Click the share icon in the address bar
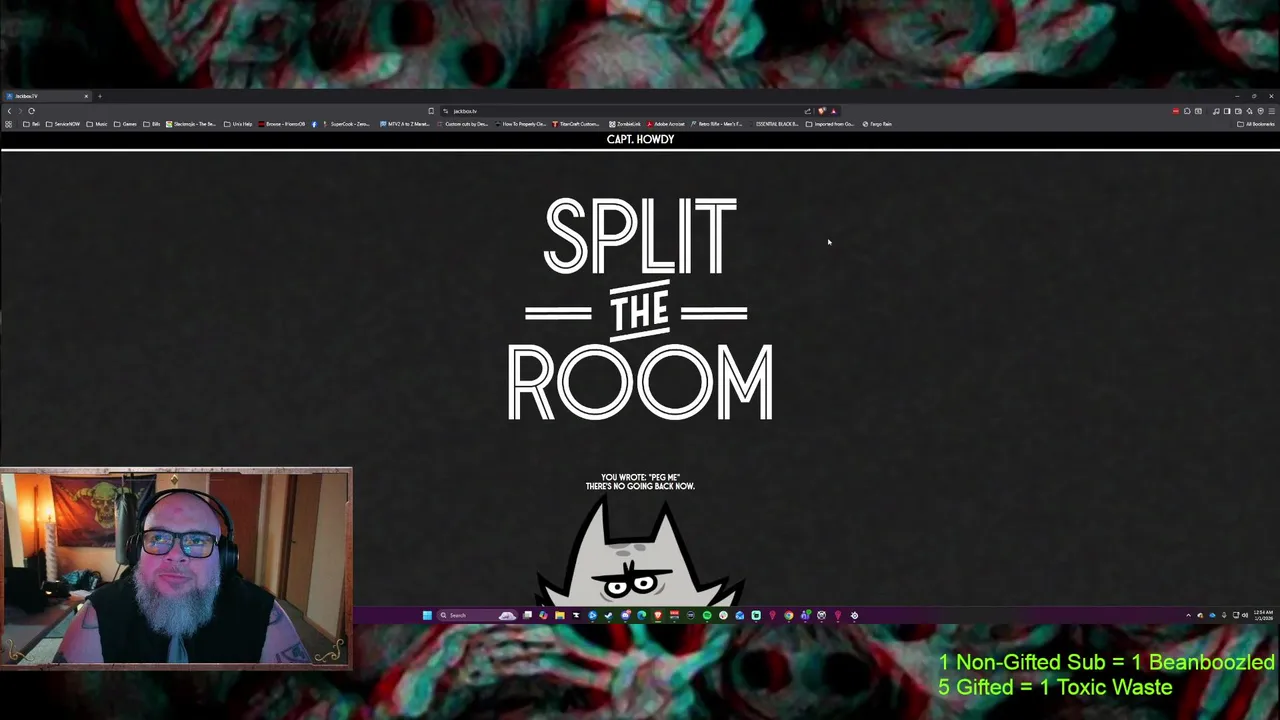Screen dimensions: 1280x720 807,111
